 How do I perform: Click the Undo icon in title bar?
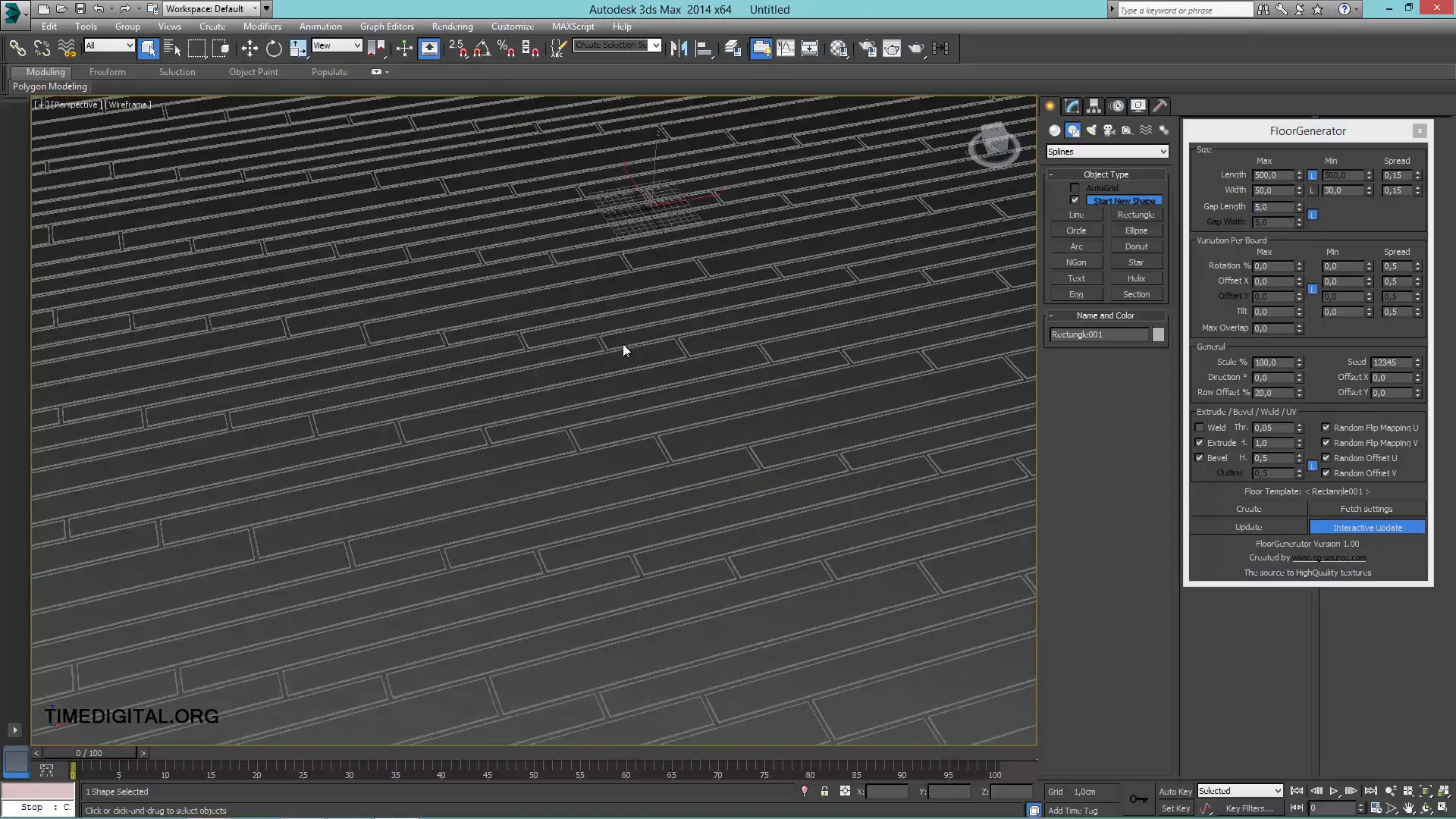click(98, 9)
